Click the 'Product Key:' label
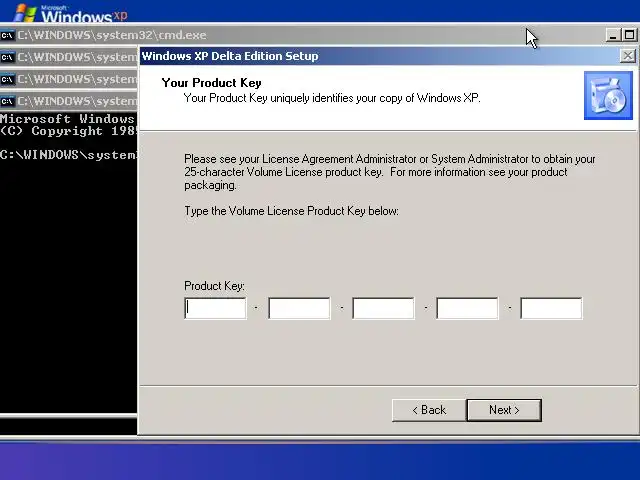This screenshot has height=480, width=640. [x=214, y=286]
